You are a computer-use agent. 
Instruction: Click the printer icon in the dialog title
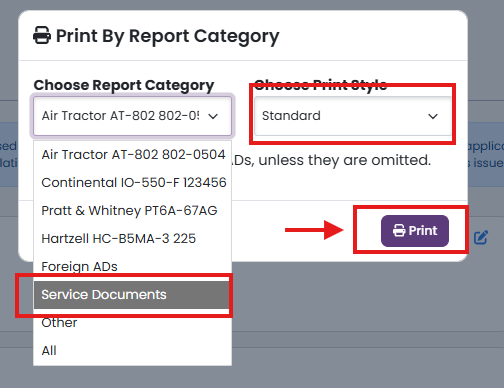tap(42, 35)
